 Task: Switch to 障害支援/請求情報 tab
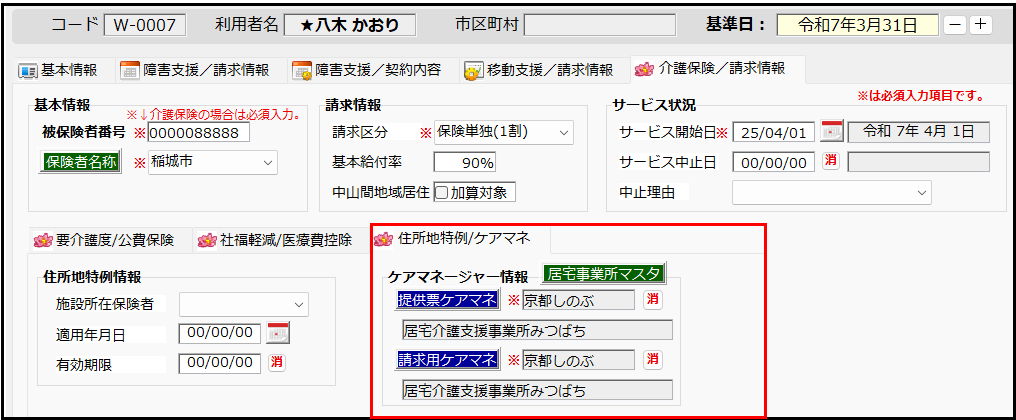pos(198,71)
